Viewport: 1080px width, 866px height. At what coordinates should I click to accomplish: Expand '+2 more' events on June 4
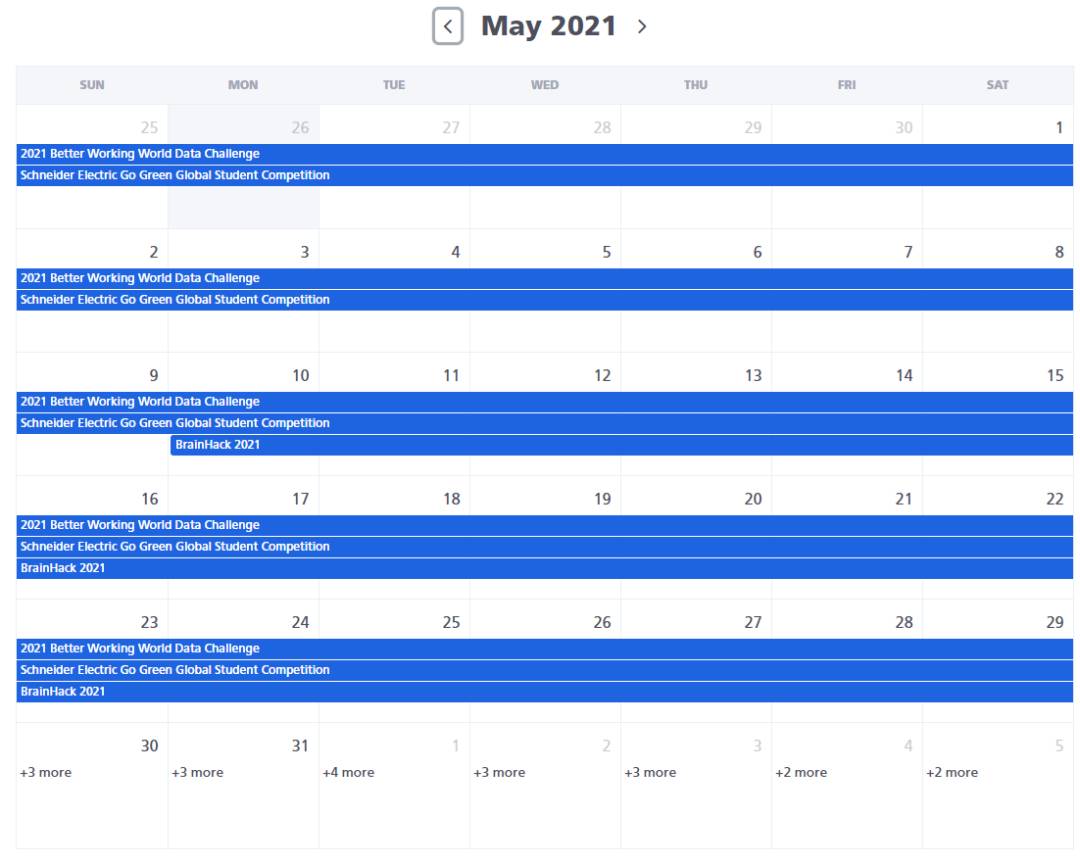point(801,772)
